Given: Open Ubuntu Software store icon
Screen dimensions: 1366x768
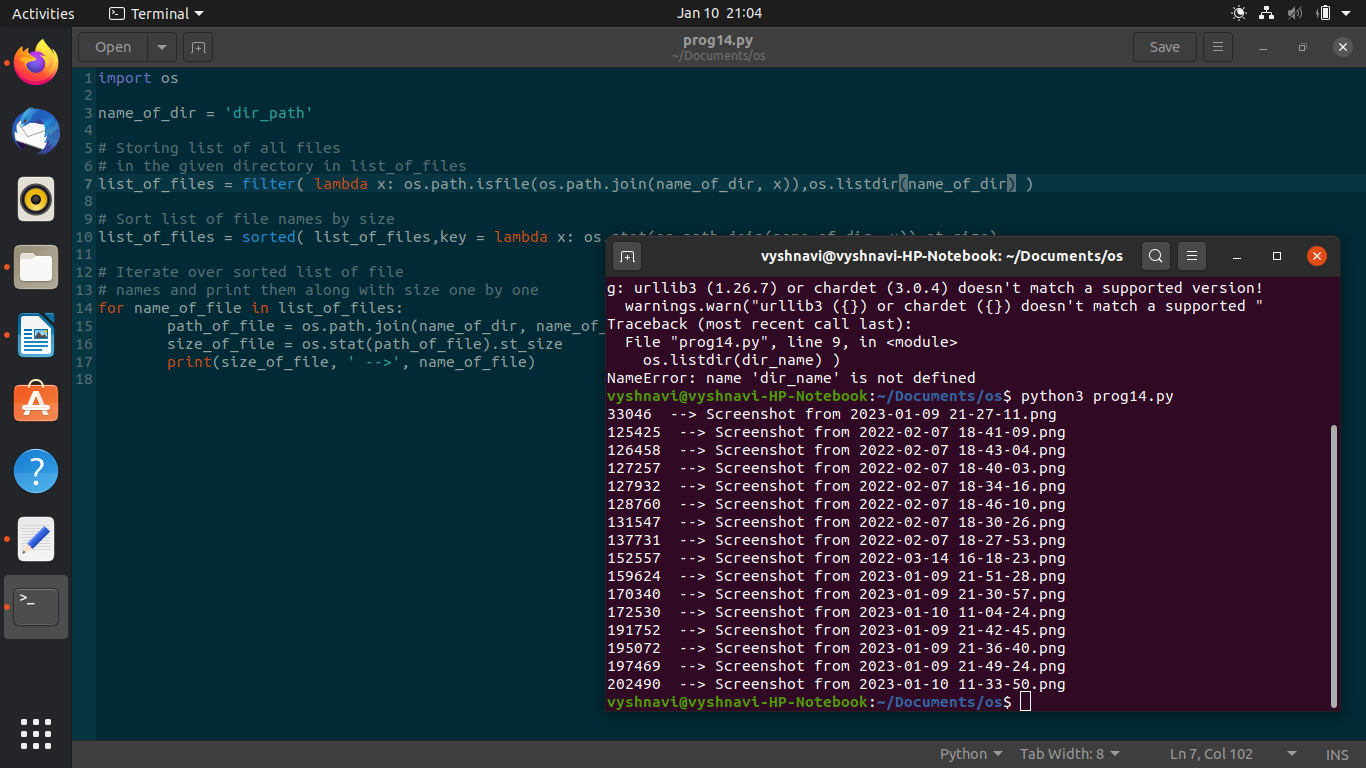Looking at the screenshot, I should tap(36, 403).
